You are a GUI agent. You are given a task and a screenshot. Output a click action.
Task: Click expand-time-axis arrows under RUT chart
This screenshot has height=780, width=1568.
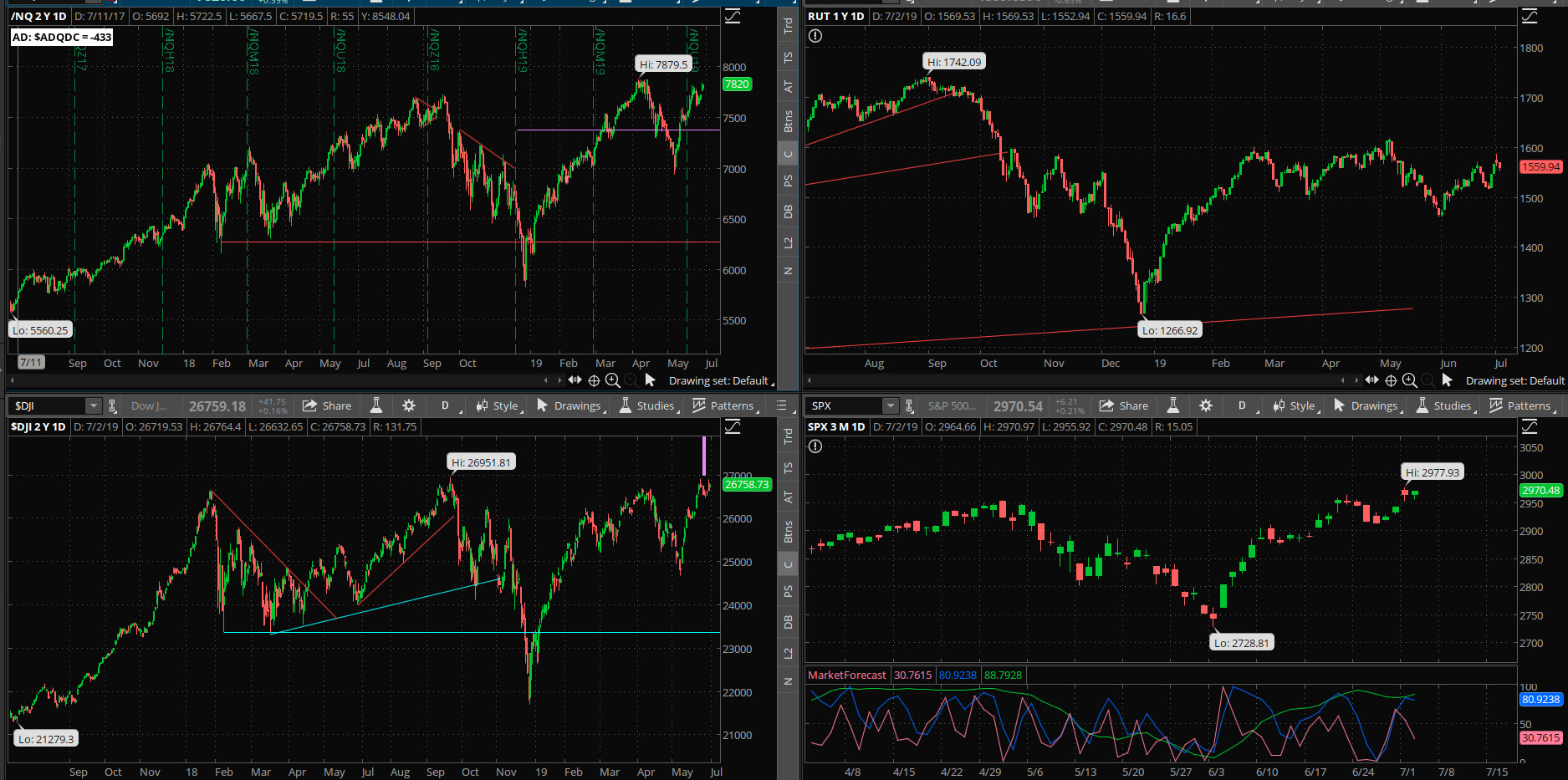[x=1371, y=380]
